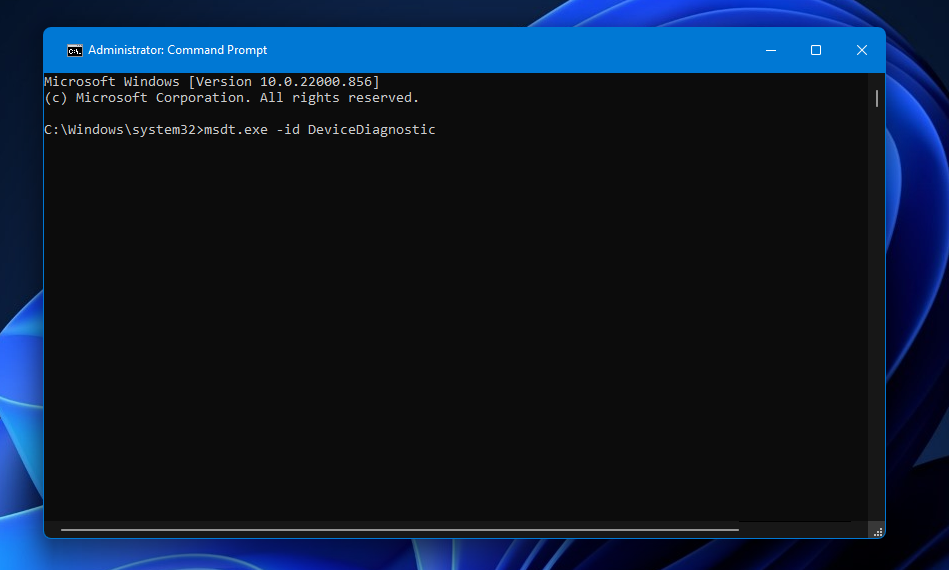Click the 'C:\Windows\system32>' prompt text
This screenshot has width=949, height=570.
(123, 129)
